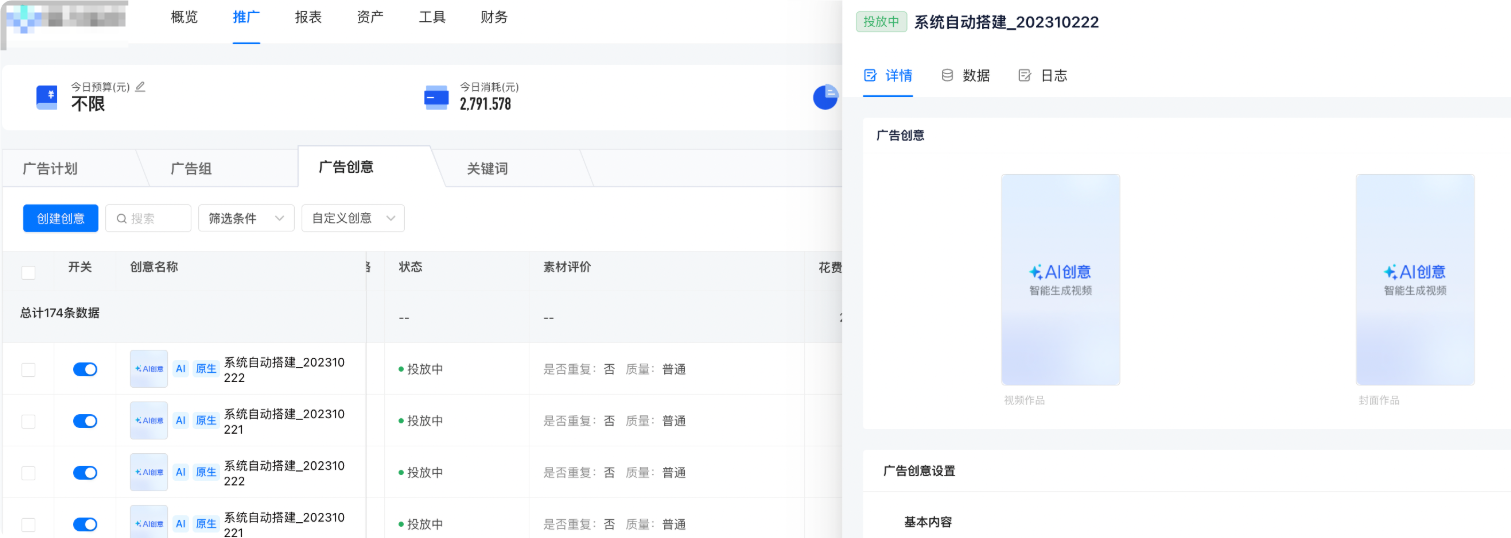Go to the 概览 top navigation tab
1511x538 pixels.
pos(184,17)
